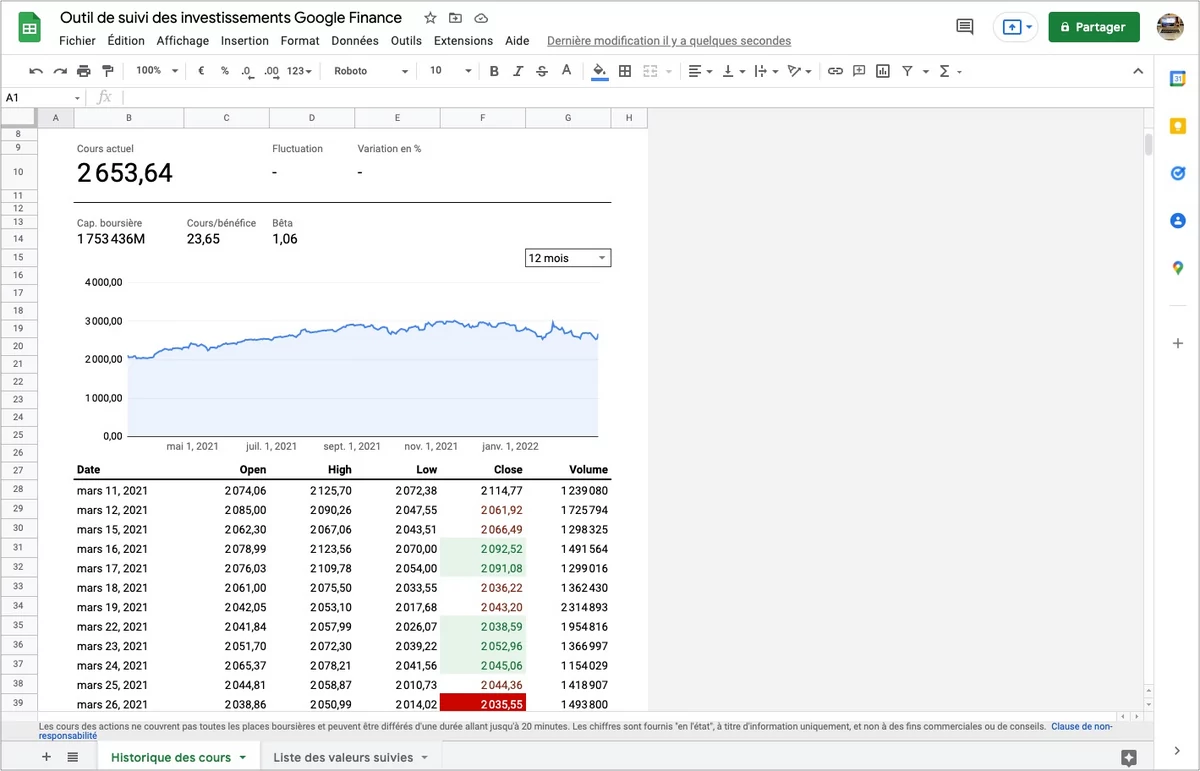Open the Fichier menu
This screenshot has height=771, width=1200.
(77, 41)
